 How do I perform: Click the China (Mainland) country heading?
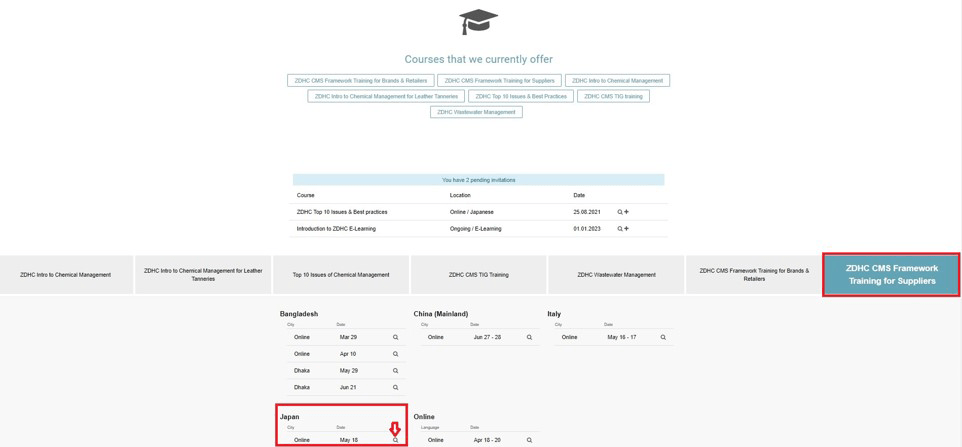(x=441, y=314)
